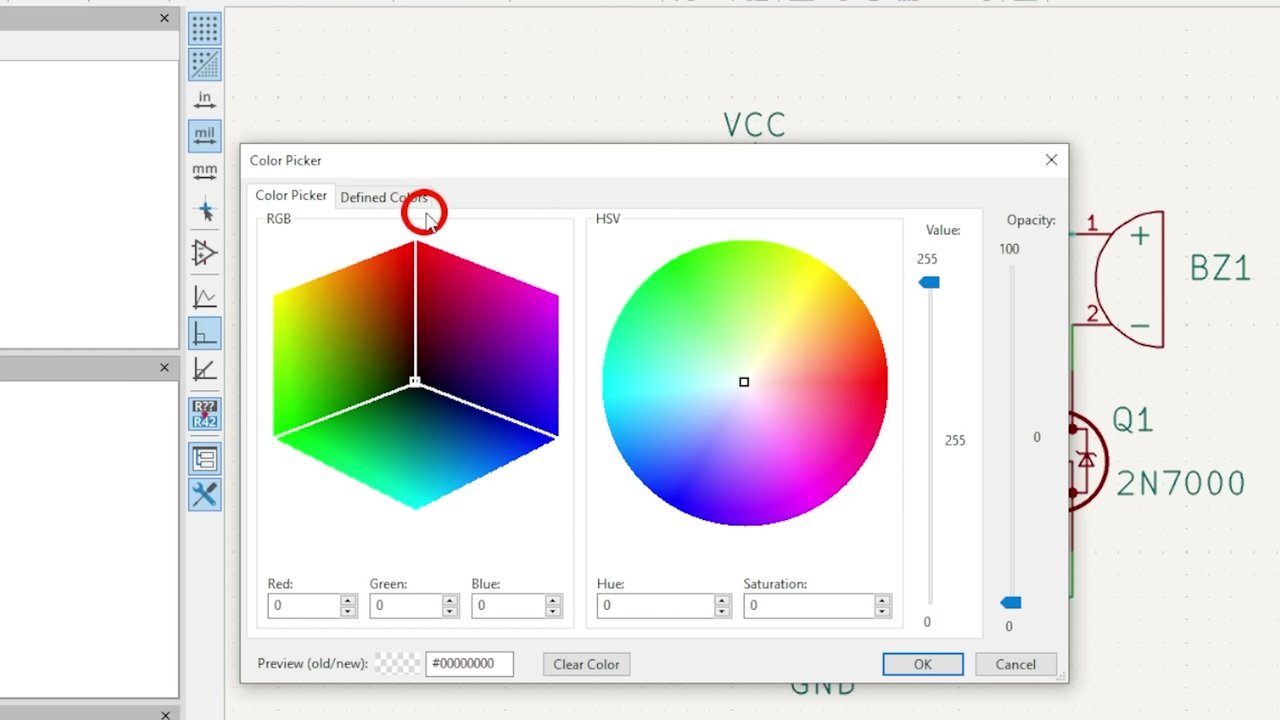Switch units to inches
Screen dimensions: 1280x720
click(204, 99)
